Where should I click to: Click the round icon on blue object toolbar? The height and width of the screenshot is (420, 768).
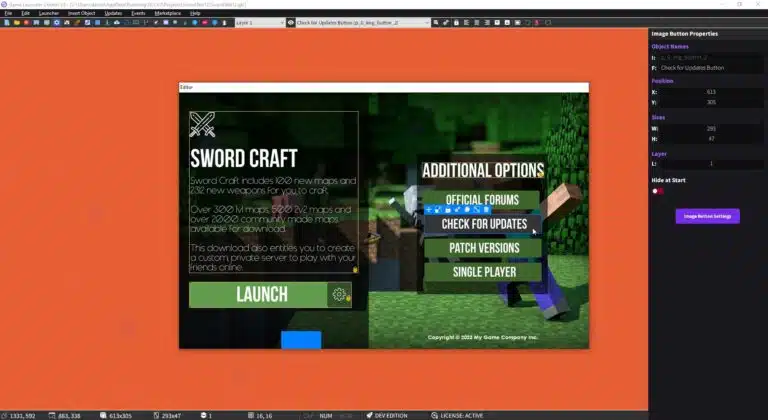(467, 210)
